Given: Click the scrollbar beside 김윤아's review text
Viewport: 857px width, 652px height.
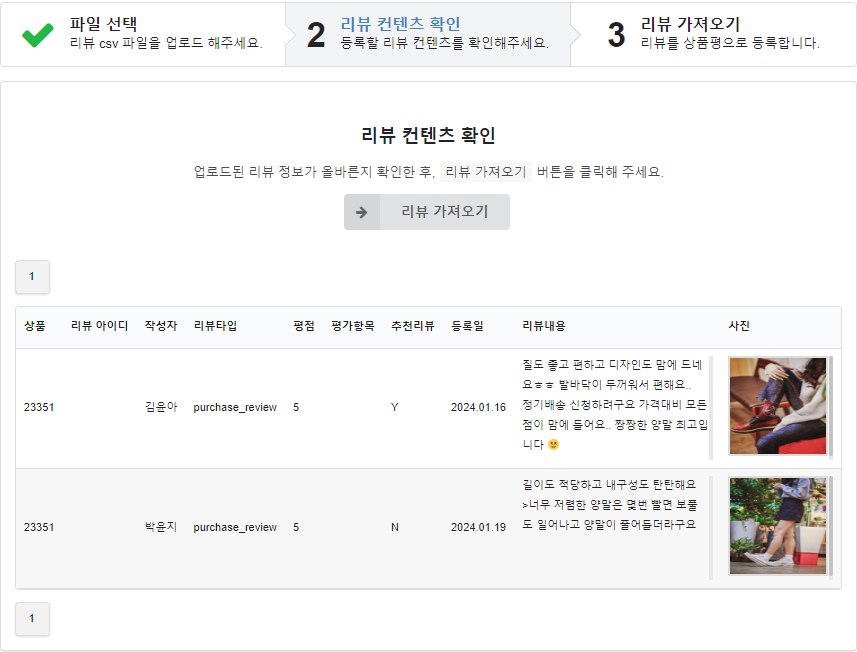Looking at the screenshot, I should (x=711, y=407).
